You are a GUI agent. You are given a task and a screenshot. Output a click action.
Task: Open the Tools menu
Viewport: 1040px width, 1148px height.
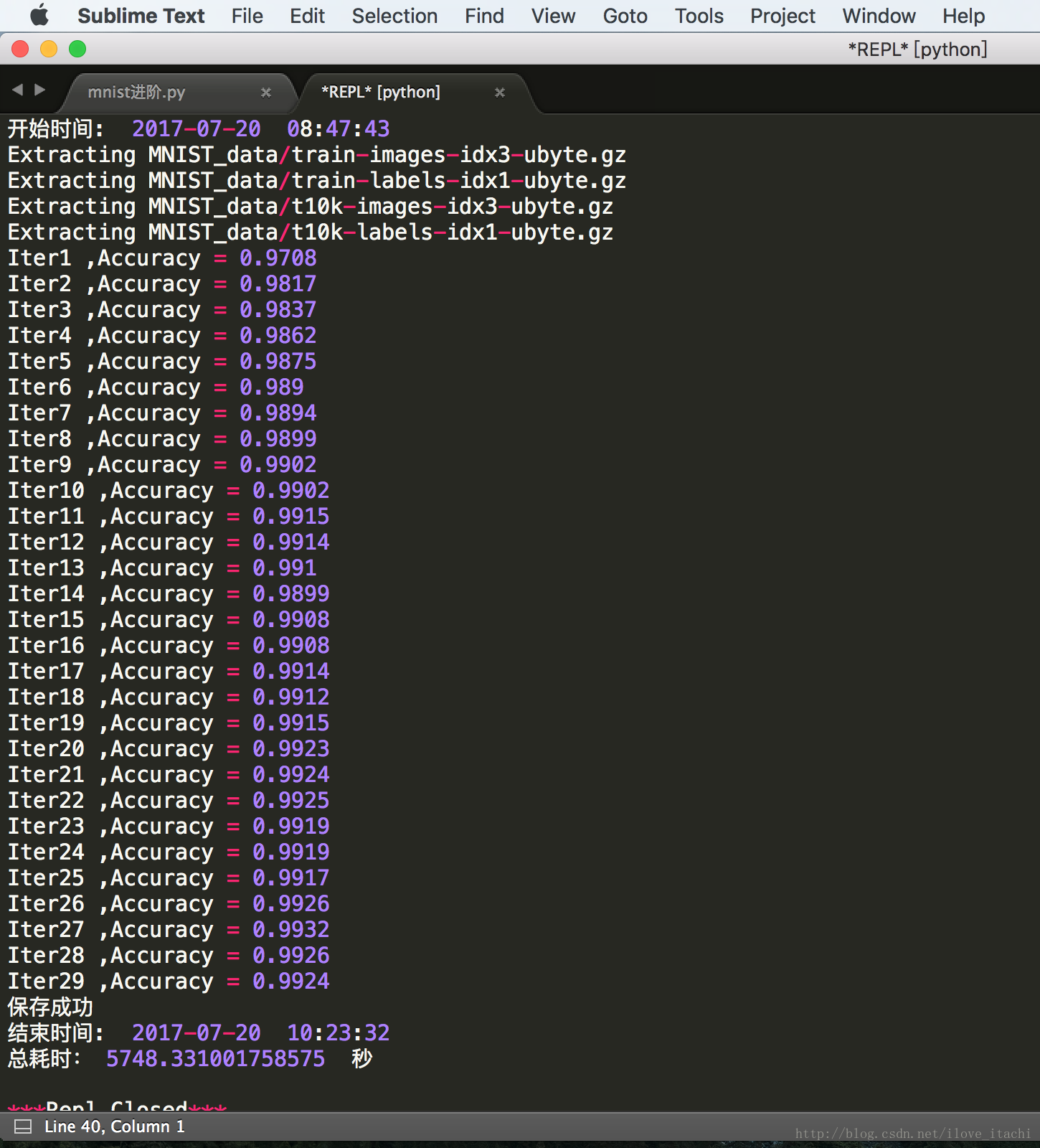699,16
